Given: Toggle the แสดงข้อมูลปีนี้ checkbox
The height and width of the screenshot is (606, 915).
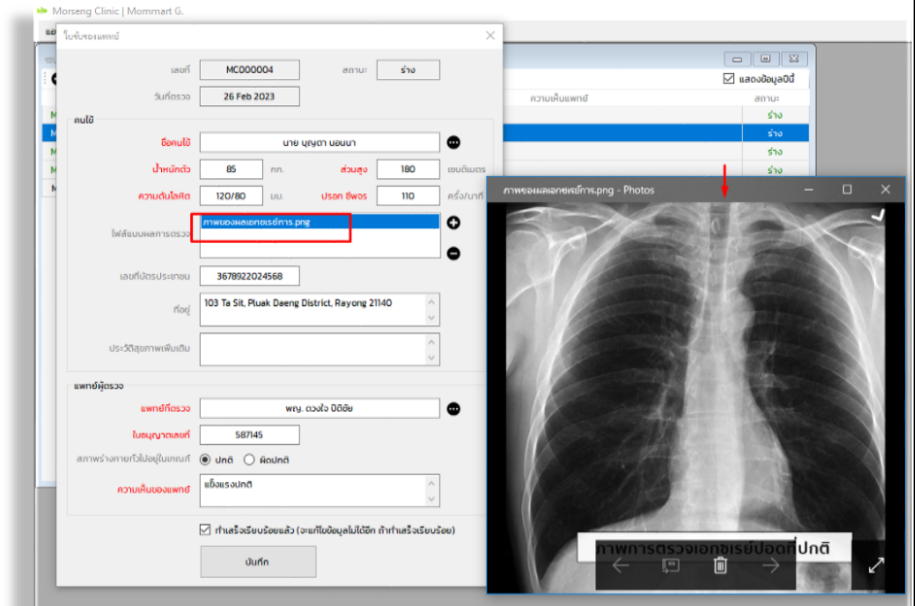Looking at the screenshot, I should (x=728, y=79).
